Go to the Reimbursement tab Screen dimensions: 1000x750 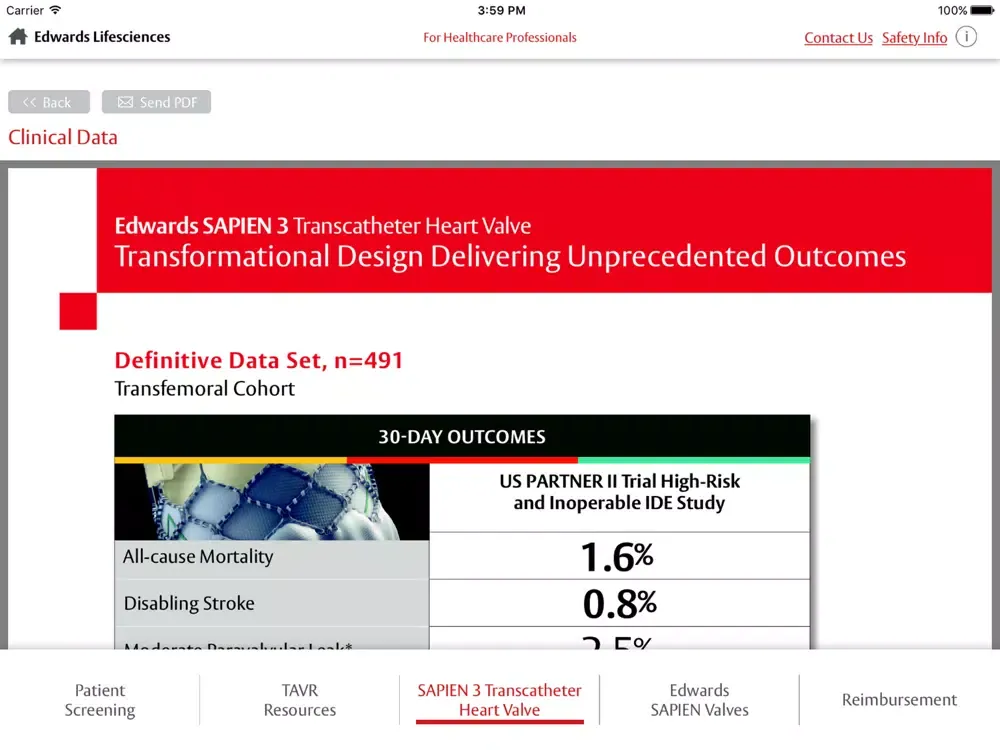pyautogui.click(x=899, y=700)
